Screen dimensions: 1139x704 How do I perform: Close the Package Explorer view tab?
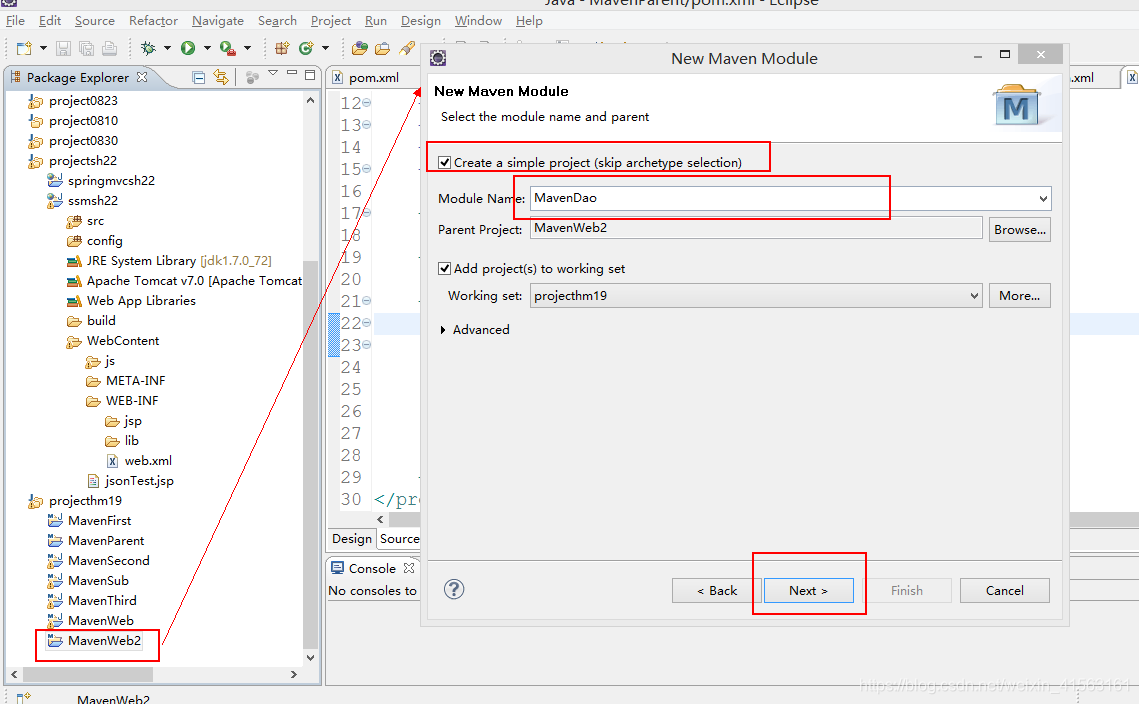pos(142,76)
